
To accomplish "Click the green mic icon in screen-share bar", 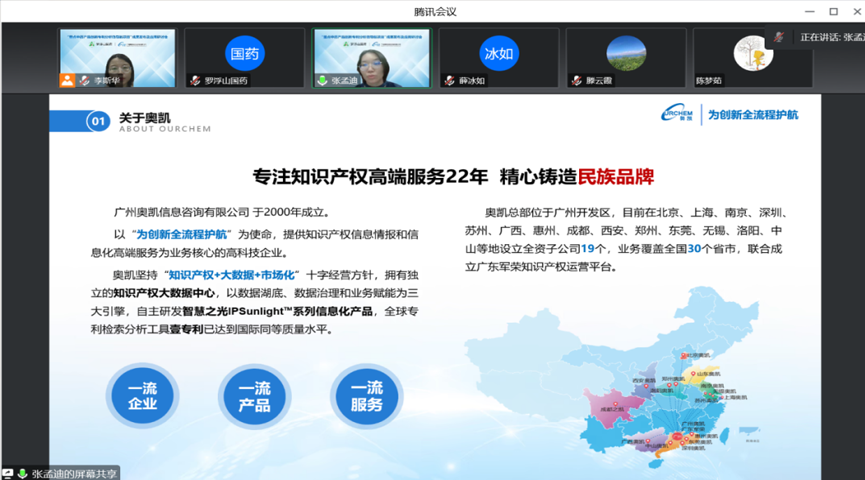I will click(x=22, y=473).
